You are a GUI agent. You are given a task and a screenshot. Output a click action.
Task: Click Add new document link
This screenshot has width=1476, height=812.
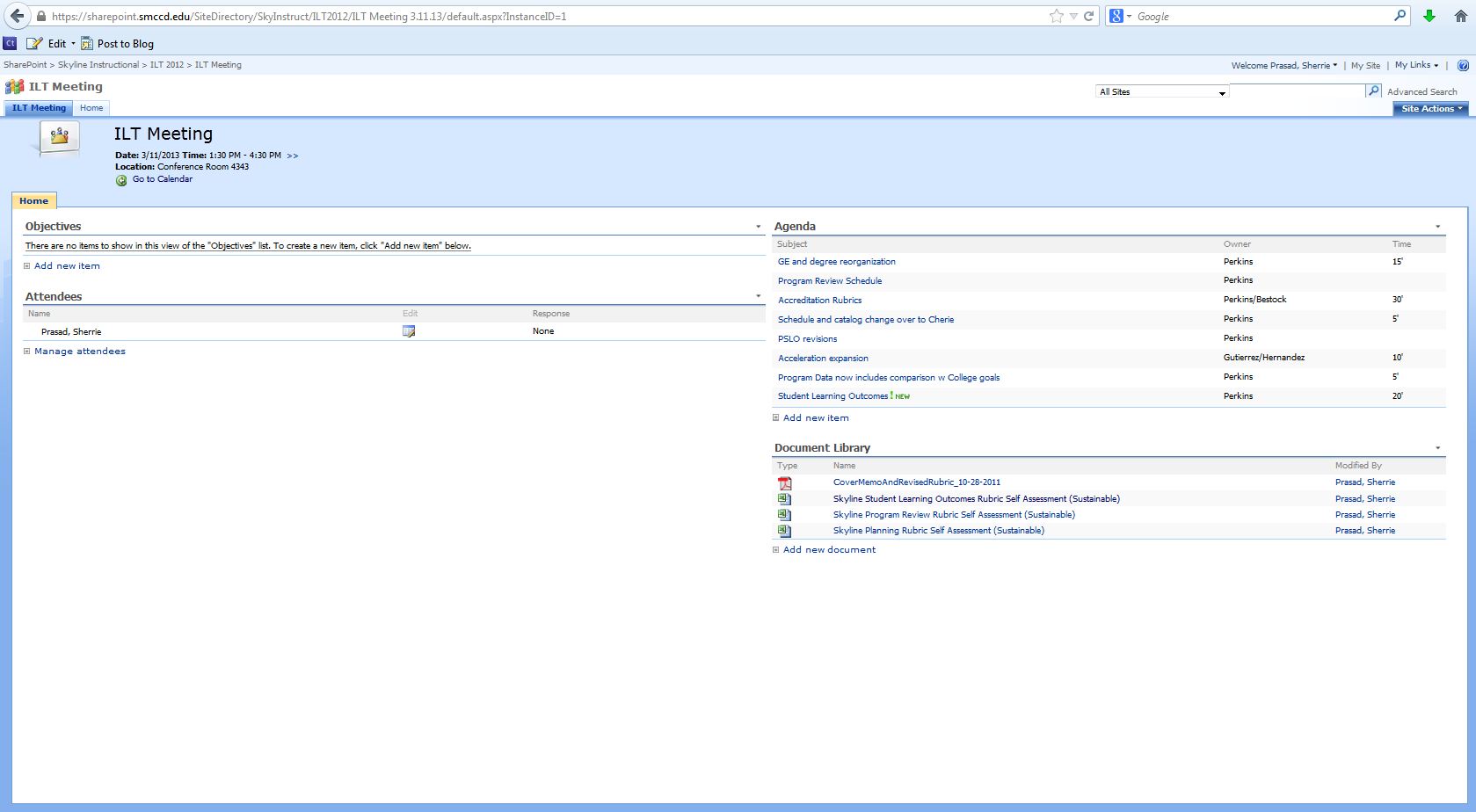pos(829,550)
